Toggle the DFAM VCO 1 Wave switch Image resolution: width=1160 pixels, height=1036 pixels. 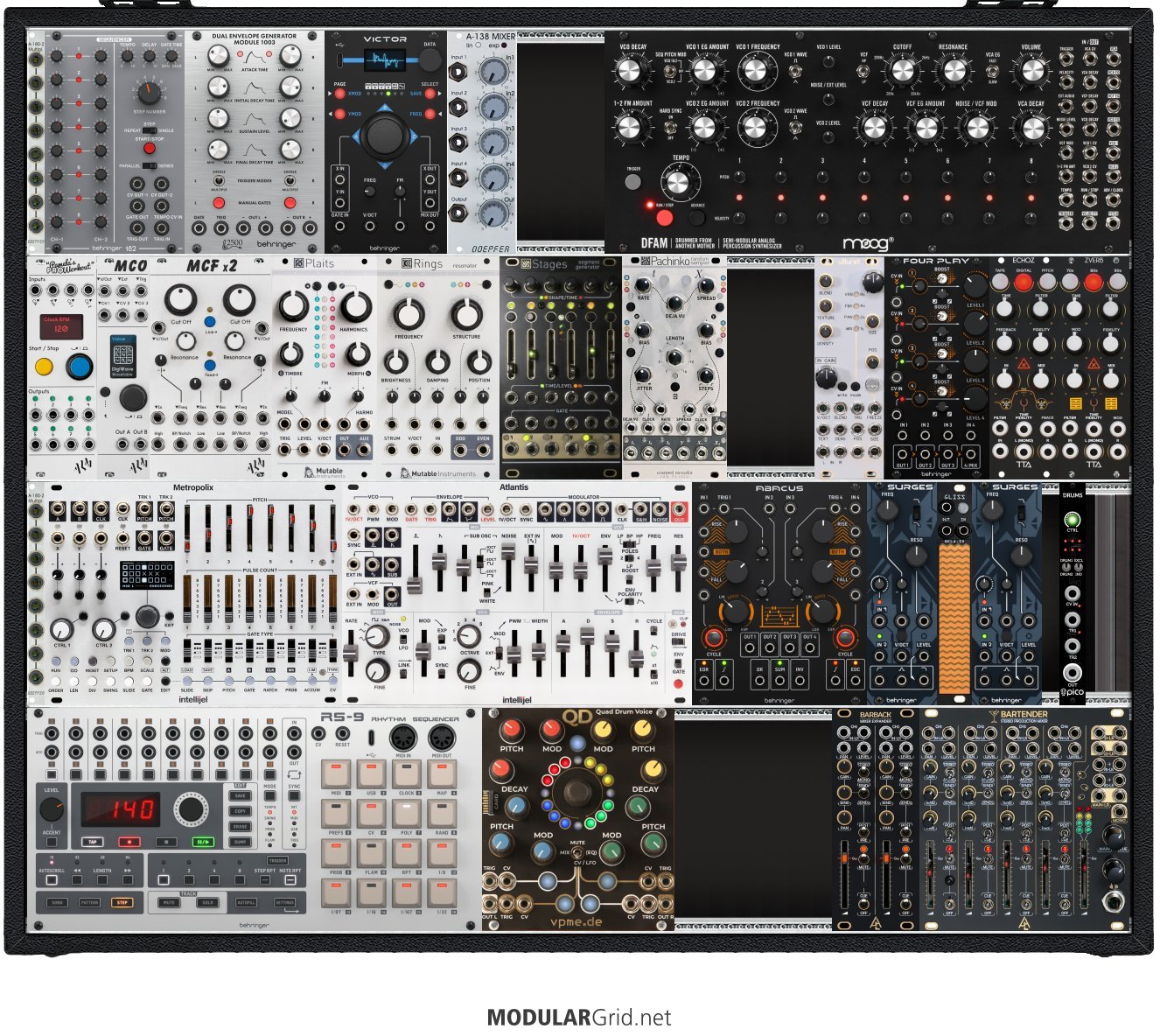(795, 72)
